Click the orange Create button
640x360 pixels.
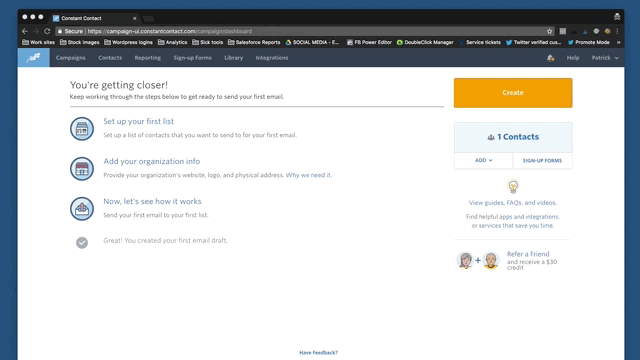pyautogui.click(x=513, y=93)
